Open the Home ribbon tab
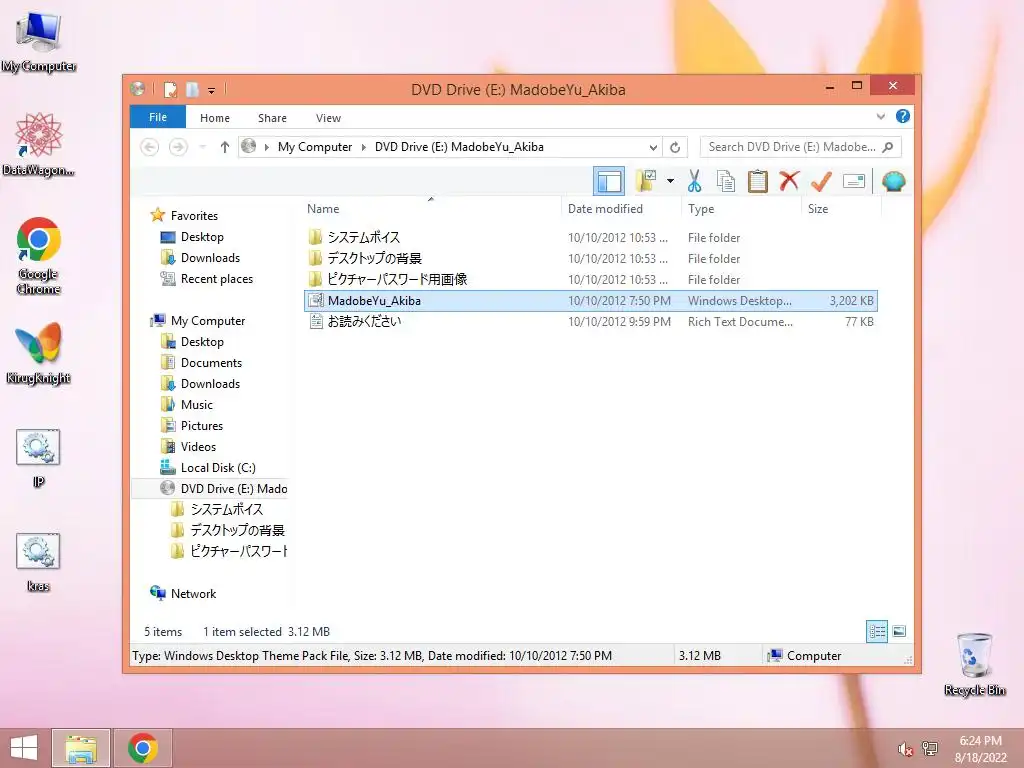 click(x=215, y=118)
